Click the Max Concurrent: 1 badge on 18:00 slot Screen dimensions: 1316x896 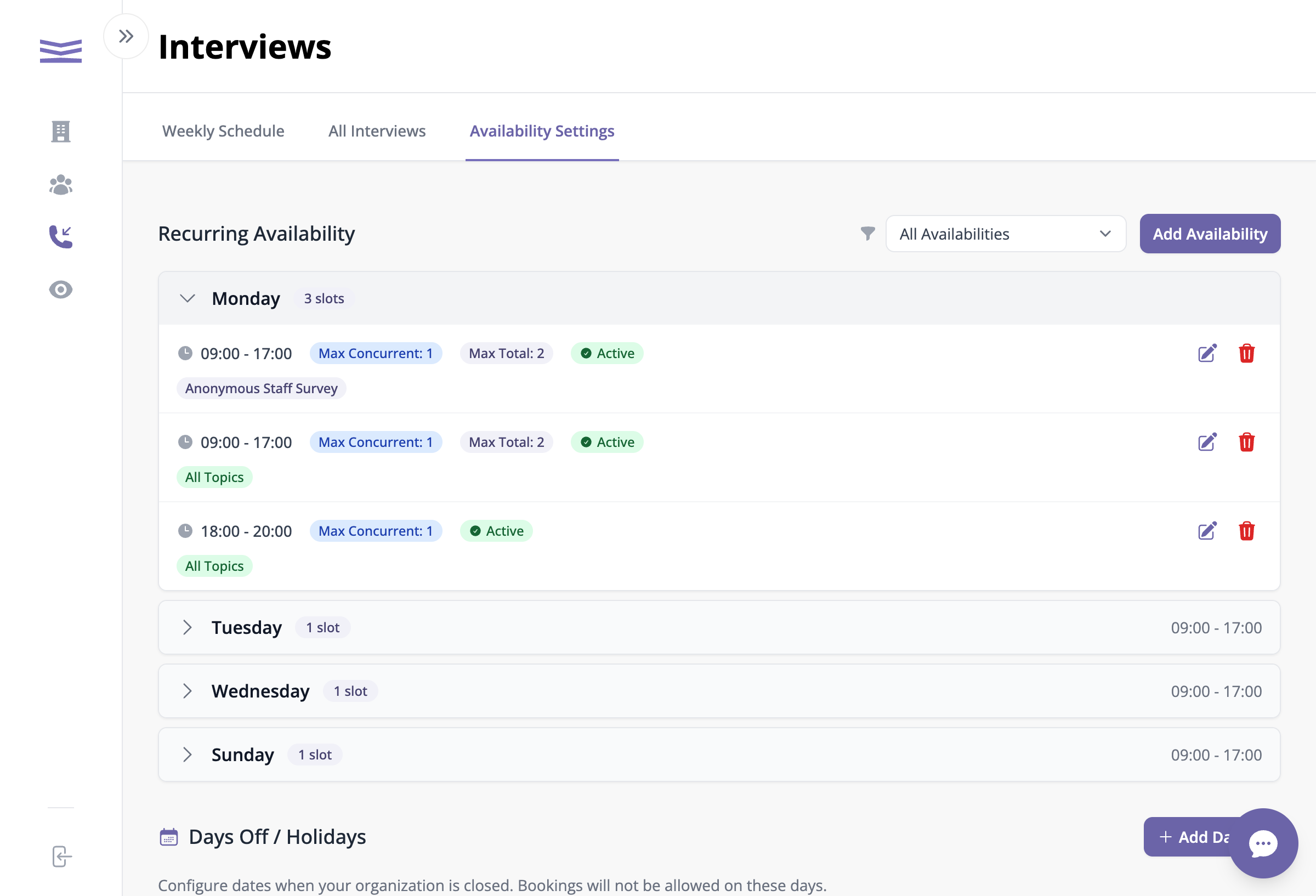(376, 531)
